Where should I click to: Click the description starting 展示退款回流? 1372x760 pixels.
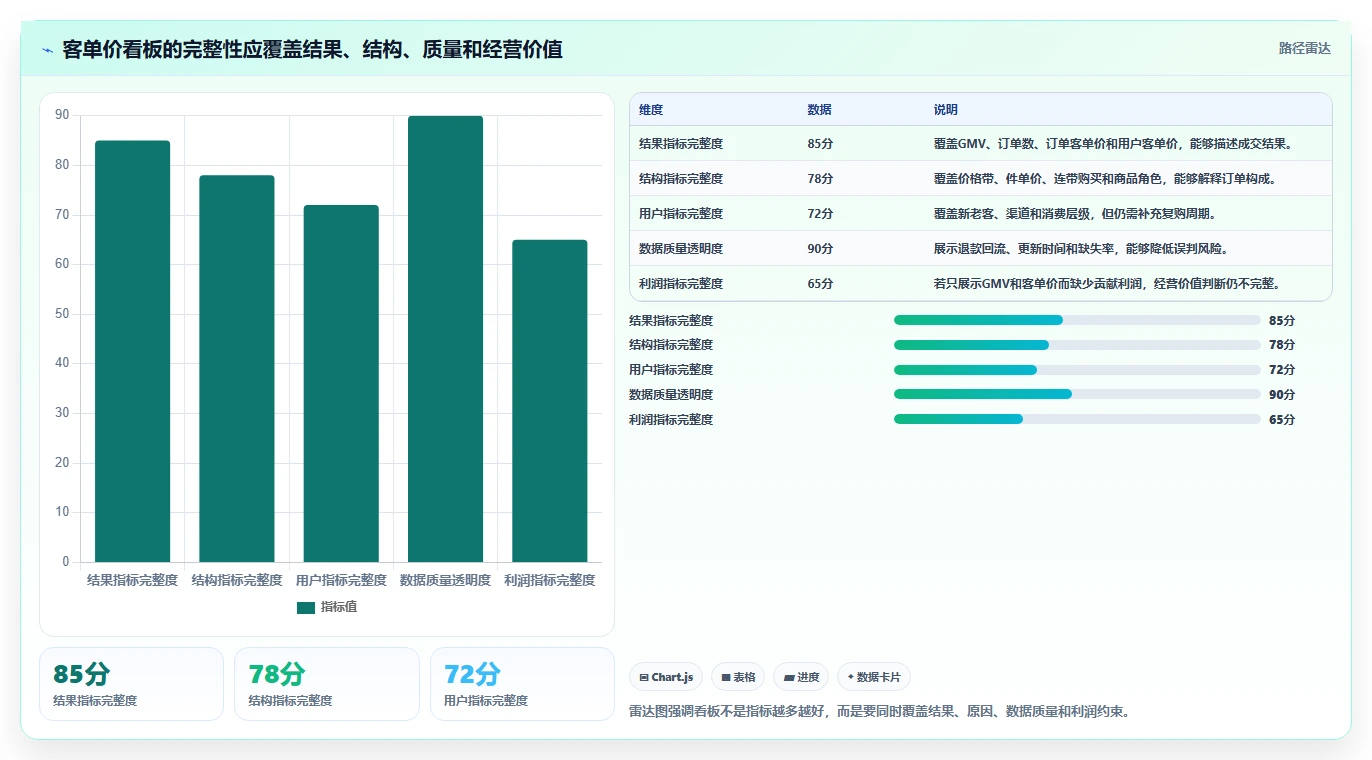1080,249
